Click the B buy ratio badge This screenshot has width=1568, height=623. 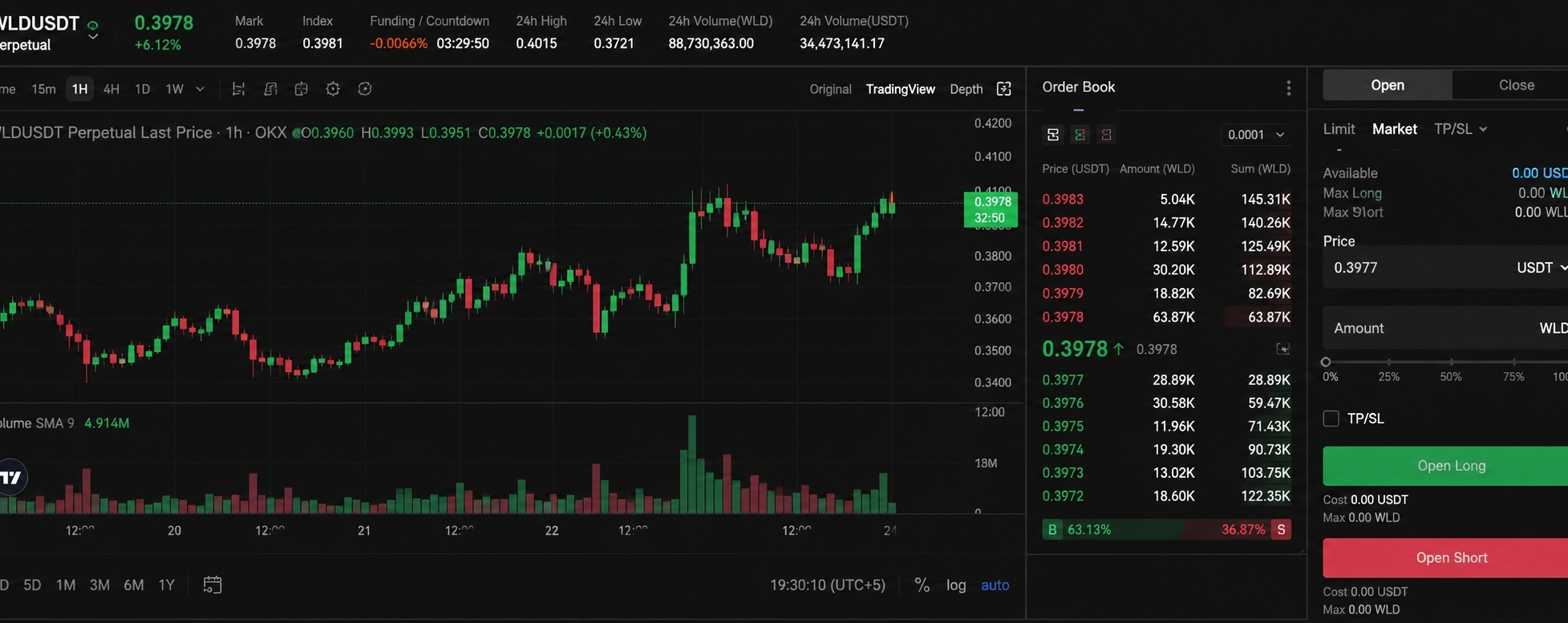[1052, 529]
